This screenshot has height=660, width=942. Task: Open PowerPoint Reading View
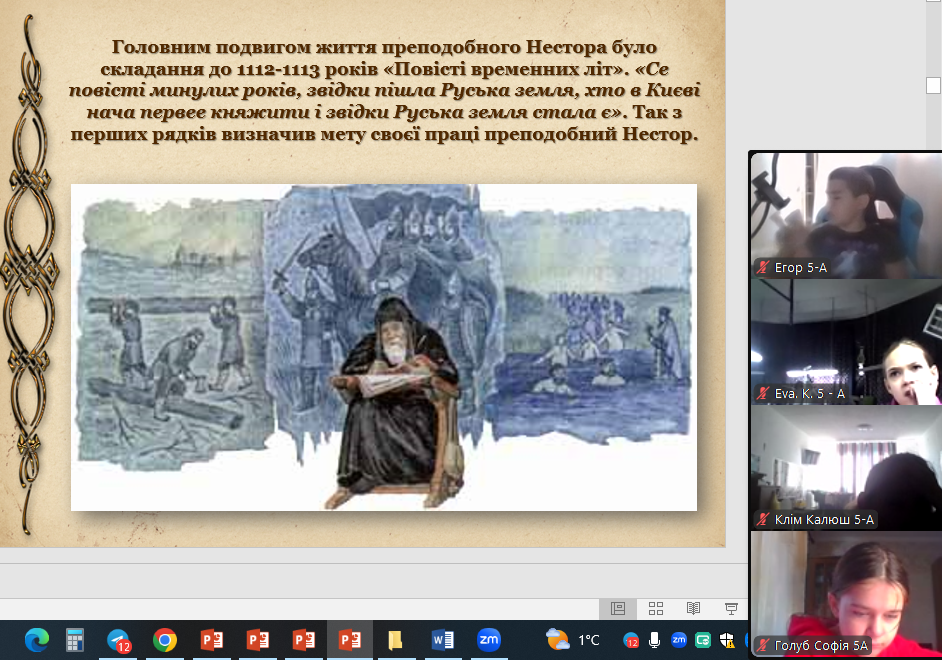pyautogui.click(x=693, y=608)
